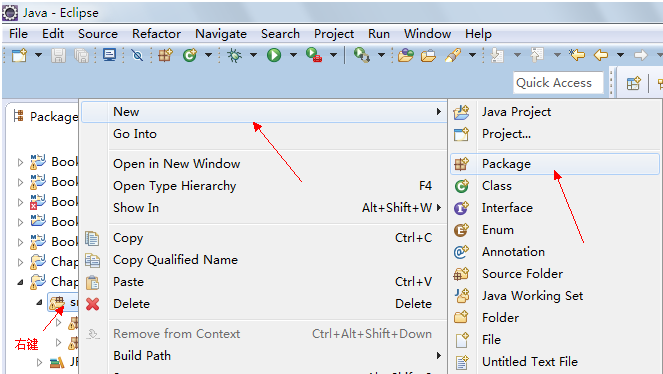Click into the Quick Access field
Image resolution: width=663 pixels, height=374 pixels.
pyautogui.click(x=558, y=83)
